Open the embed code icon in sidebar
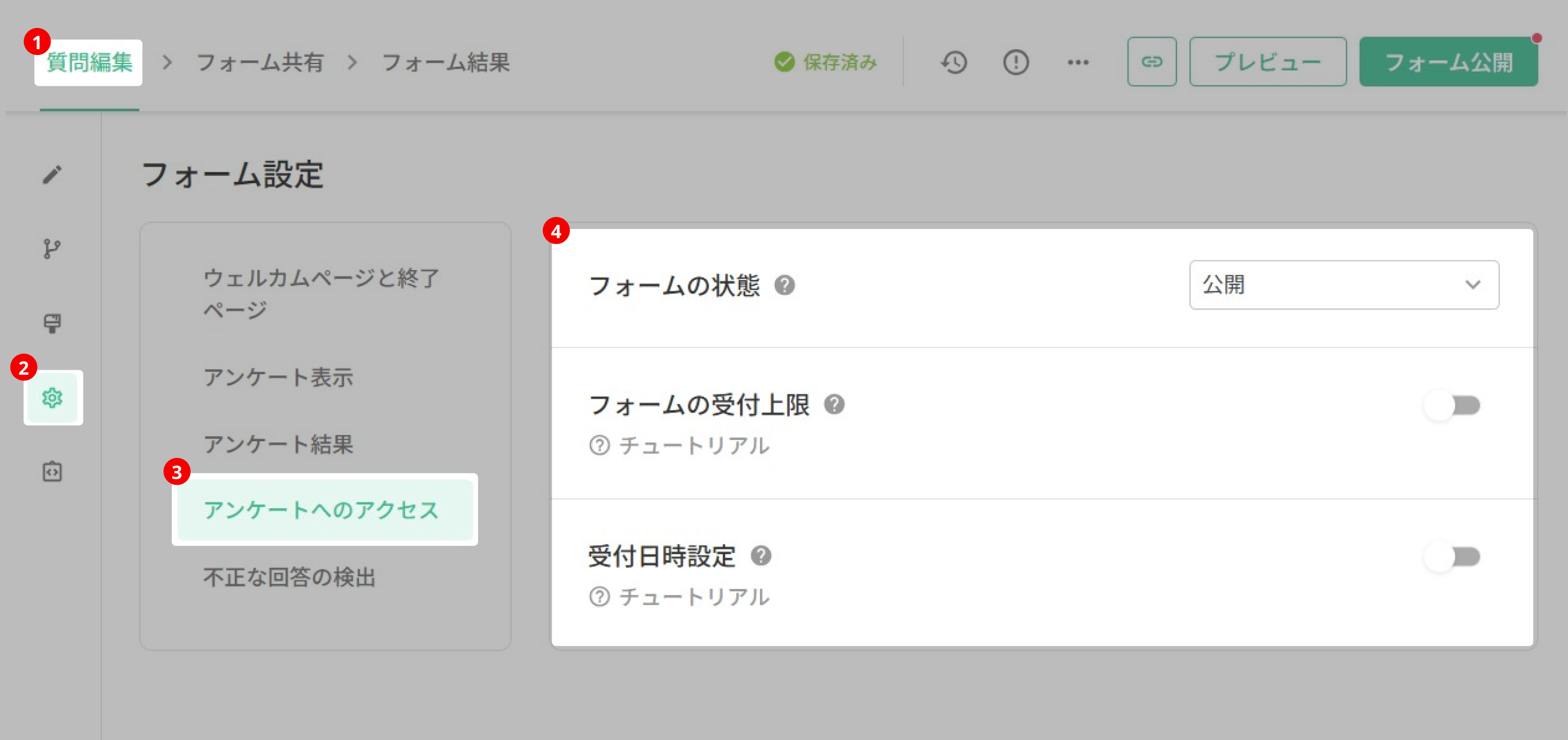 [52, 472]
